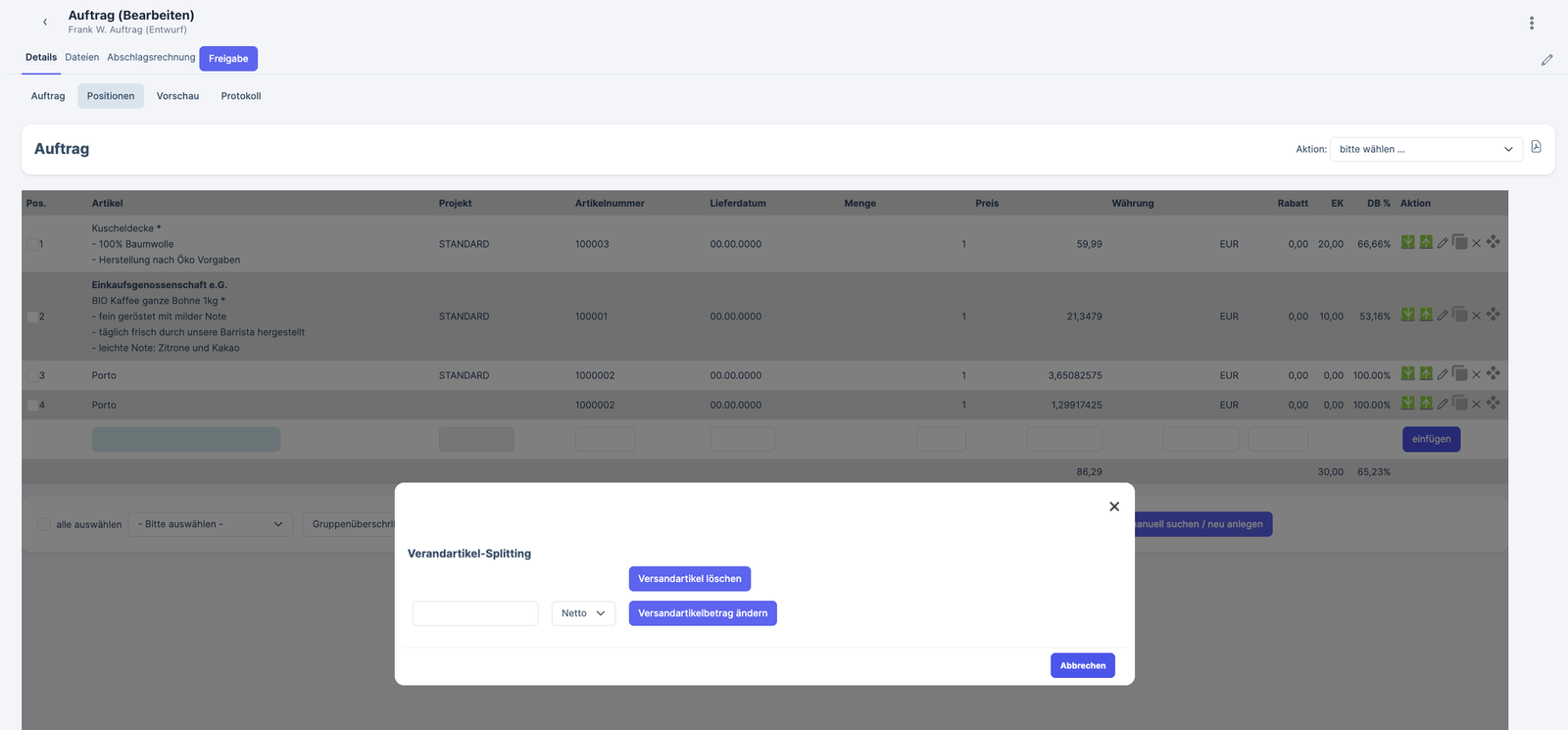The width and height of the screenshot is (1568, 730).
Task: Check the checkbox for position 1
Action: tap(32, 244)
